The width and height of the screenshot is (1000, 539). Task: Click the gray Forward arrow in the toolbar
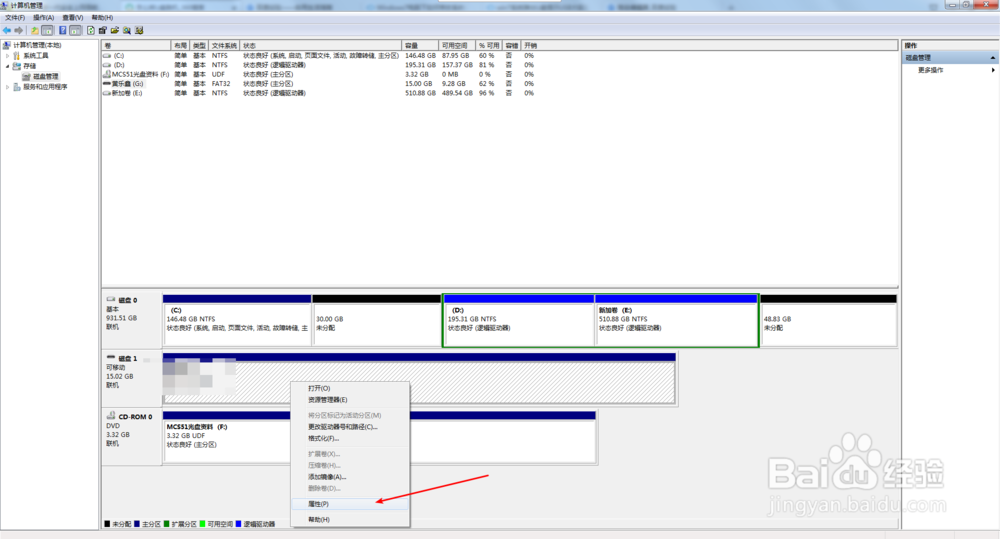click(19, 31)
